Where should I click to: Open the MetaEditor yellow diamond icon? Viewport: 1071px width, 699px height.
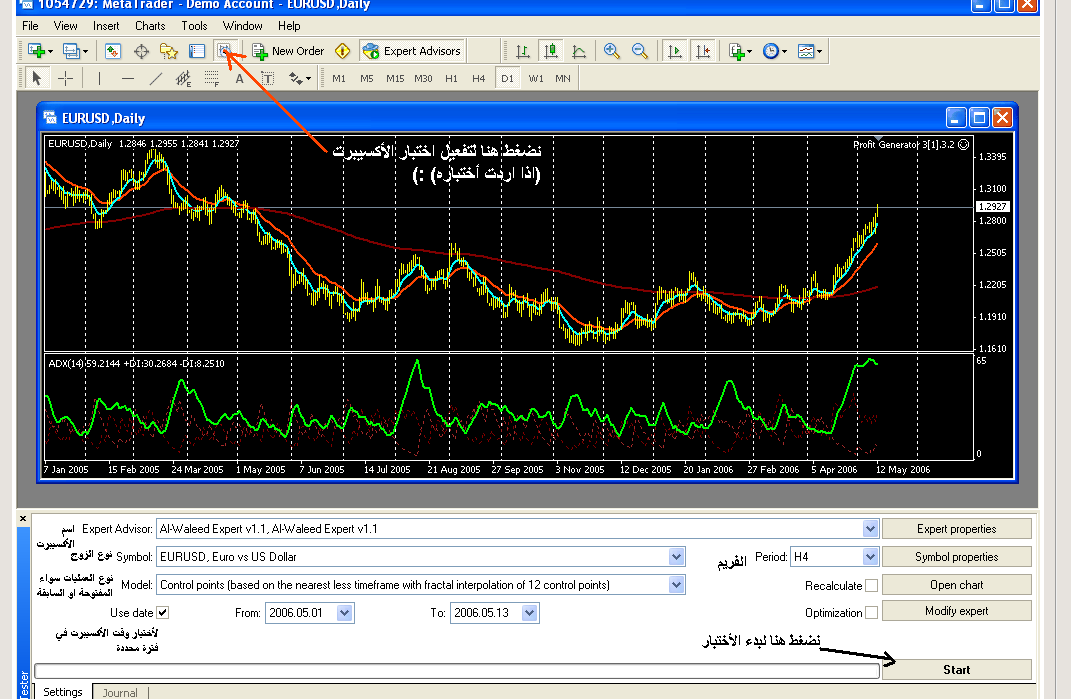click(343, 51)
